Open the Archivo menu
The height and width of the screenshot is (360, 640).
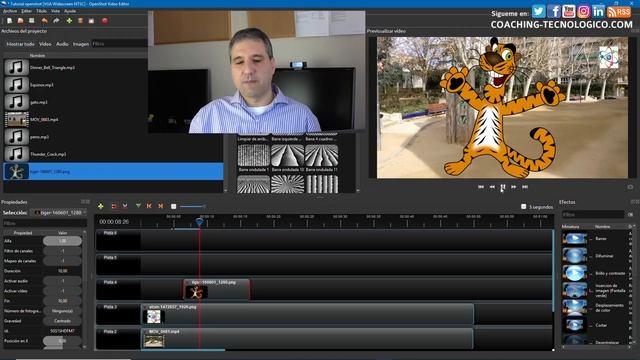(x=10, y=11)
